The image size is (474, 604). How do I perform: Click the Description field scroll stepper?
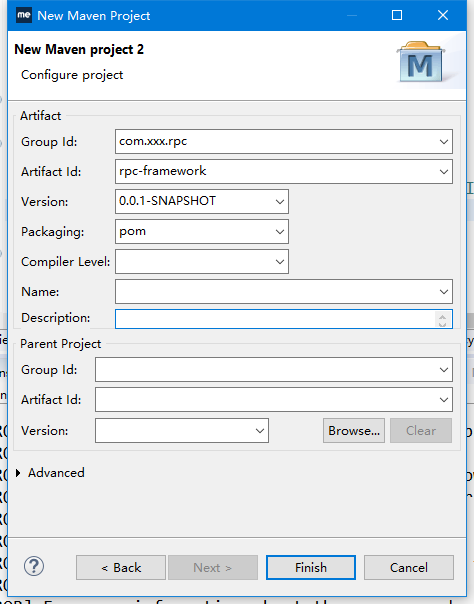click(x=442, y=319)
